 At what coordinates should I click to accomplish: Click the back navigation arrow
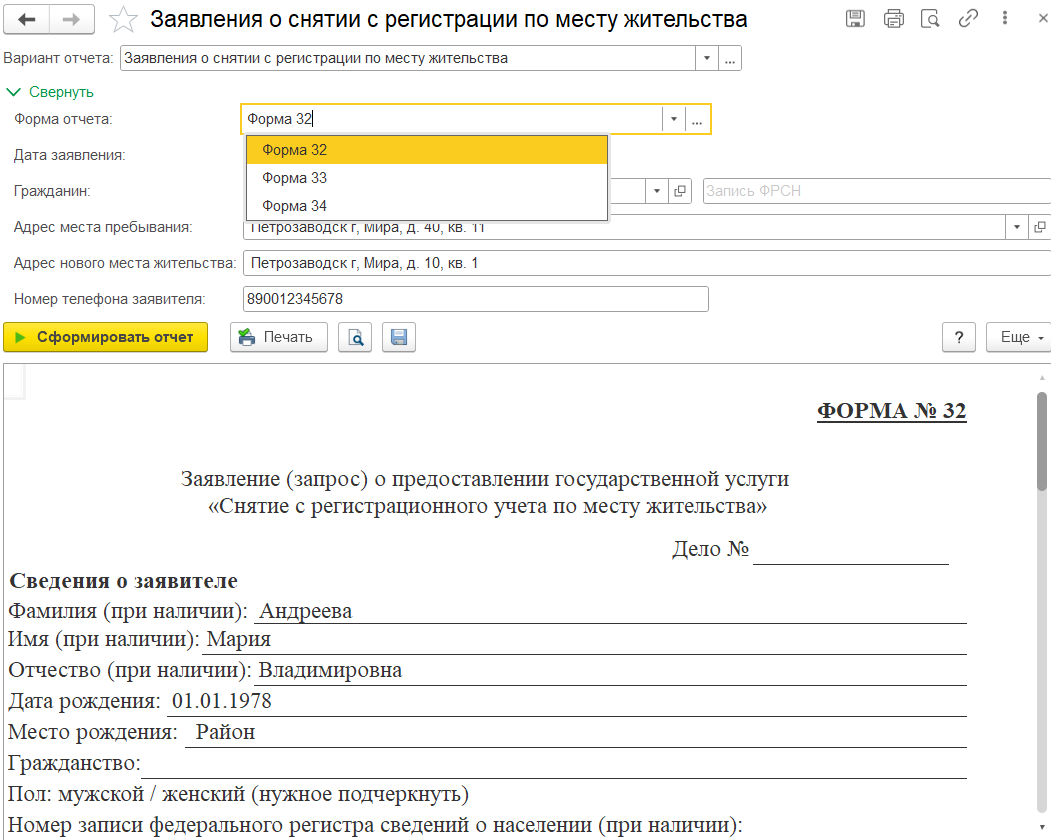27,19
